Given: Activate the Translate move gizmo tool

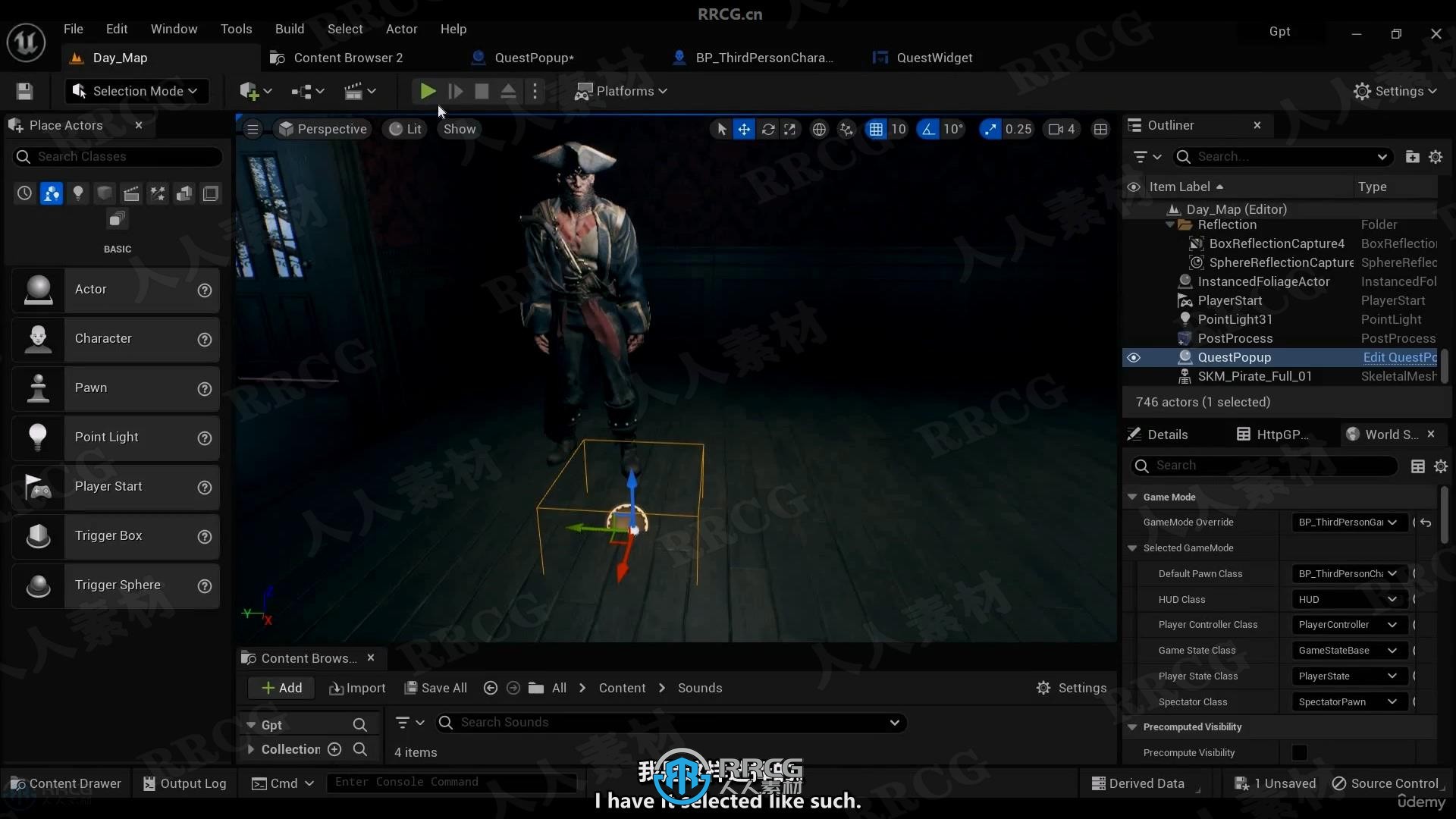Looking at the screenshot, I should (x=744, y=129).
